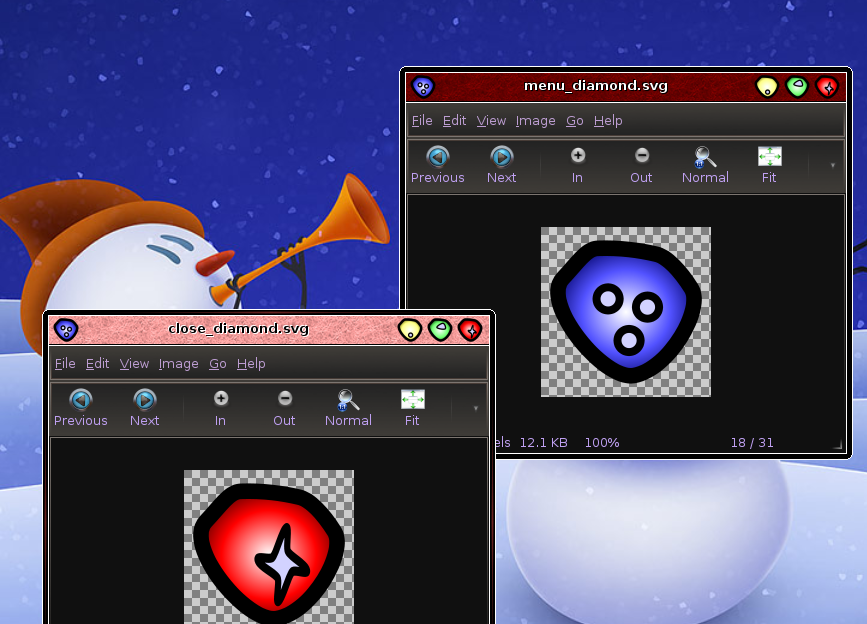
Task: Click yellow minimize diamond on close_diamond window
Action: coord(410,330)
